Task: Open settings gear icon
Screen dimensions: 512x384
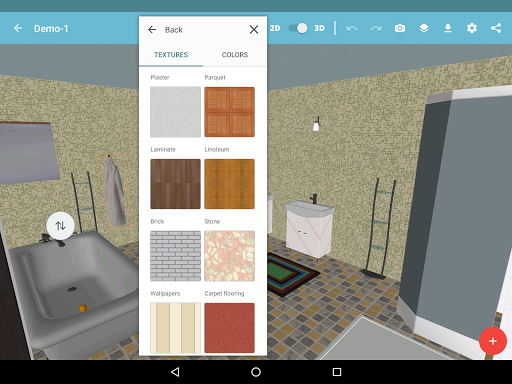Action: (x=472, y=28)
